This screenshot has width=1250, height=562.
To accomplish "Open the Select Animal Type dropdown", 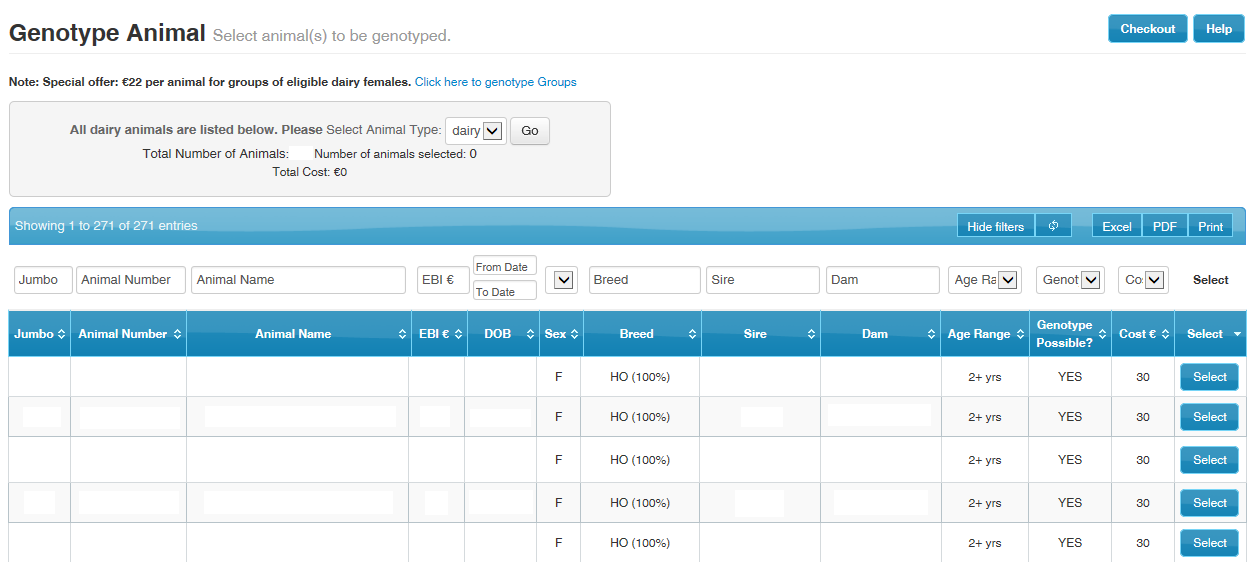I will click(476, 131).
